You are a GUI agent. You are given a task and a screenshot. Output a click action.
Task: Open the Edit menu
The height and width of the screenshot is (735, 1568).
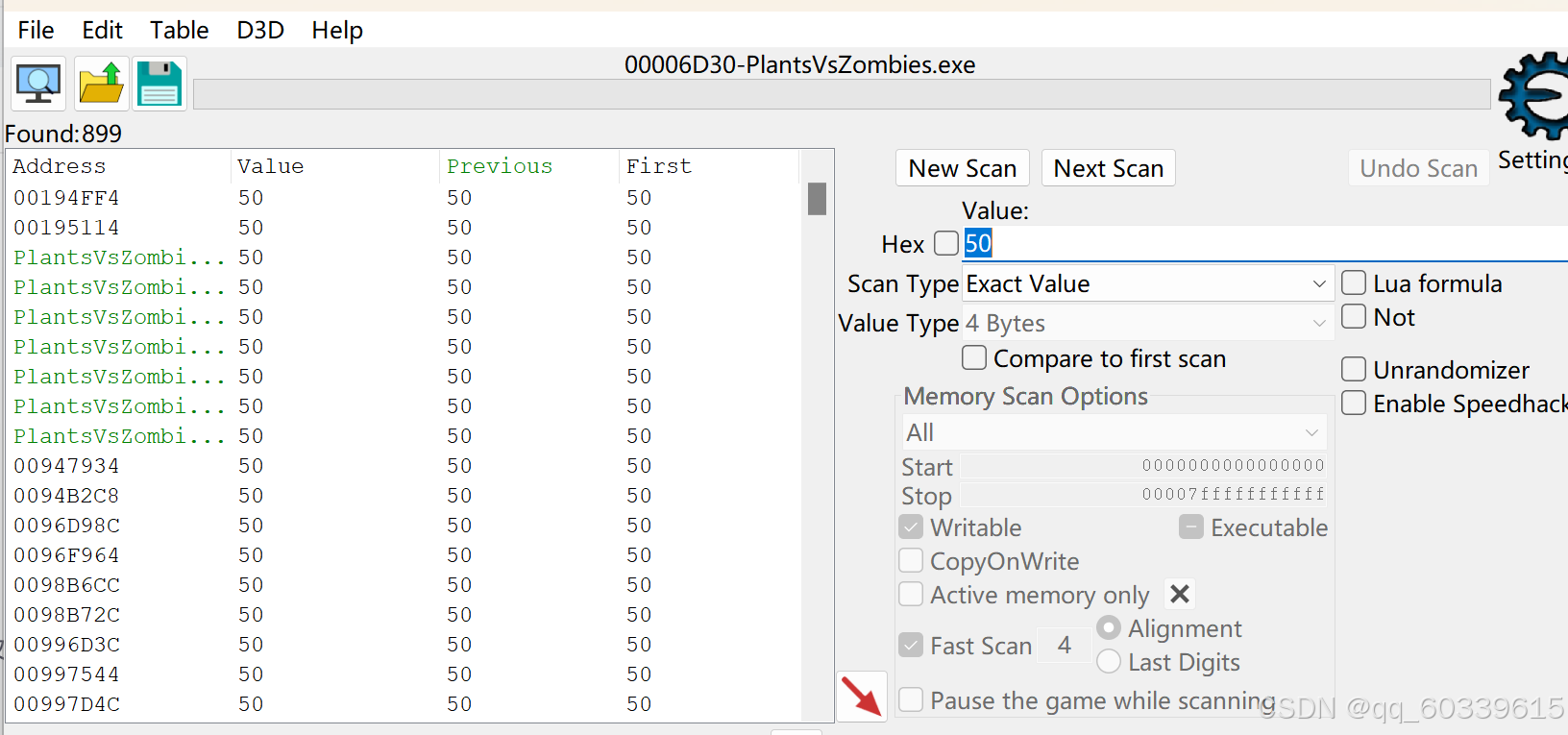point(102,30)
